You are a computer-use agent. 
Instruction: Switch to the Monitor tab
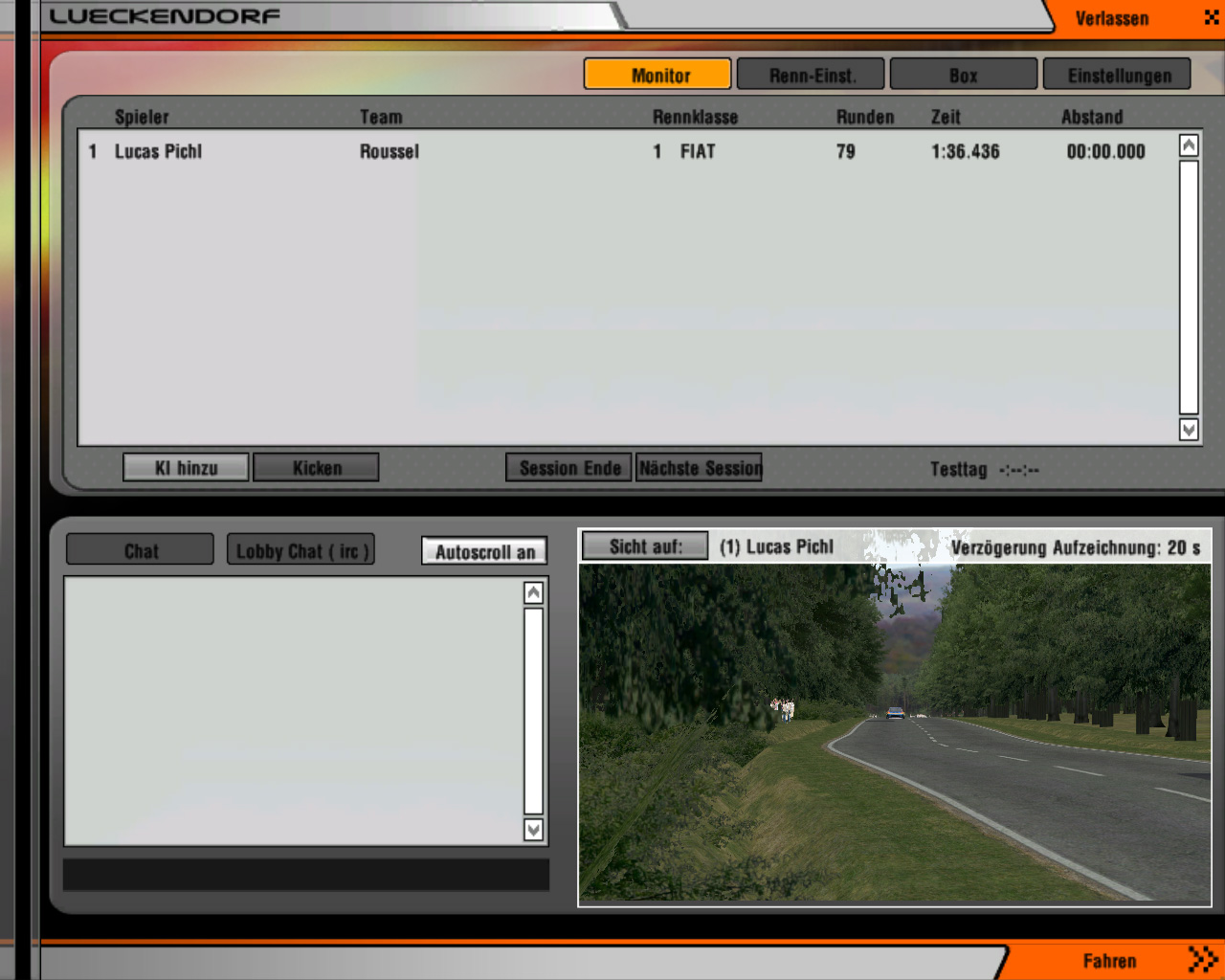click(x=658, y=75)
